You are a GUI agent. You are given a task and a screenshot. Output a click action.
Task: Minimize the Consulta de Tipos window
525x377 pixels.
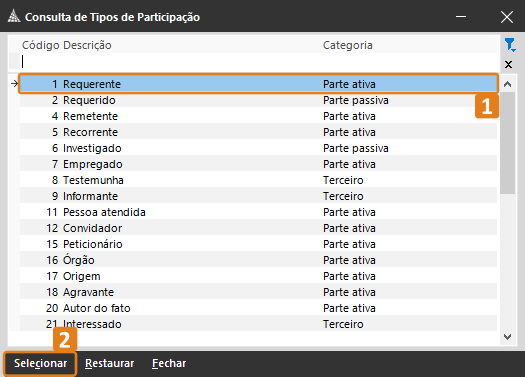461,16
